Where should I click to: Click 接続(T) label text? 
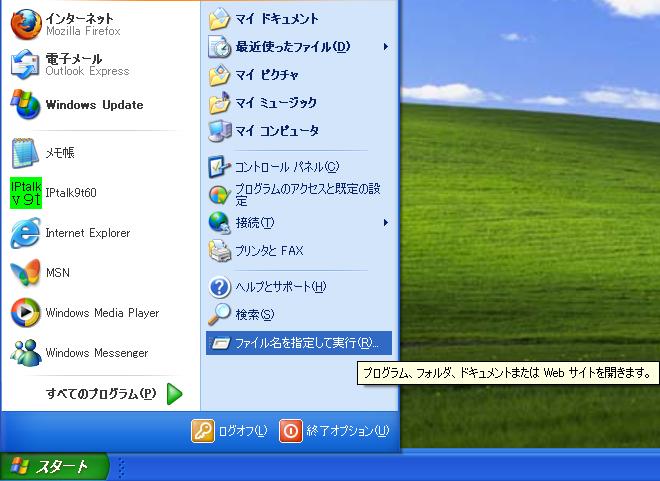point(255,223)
